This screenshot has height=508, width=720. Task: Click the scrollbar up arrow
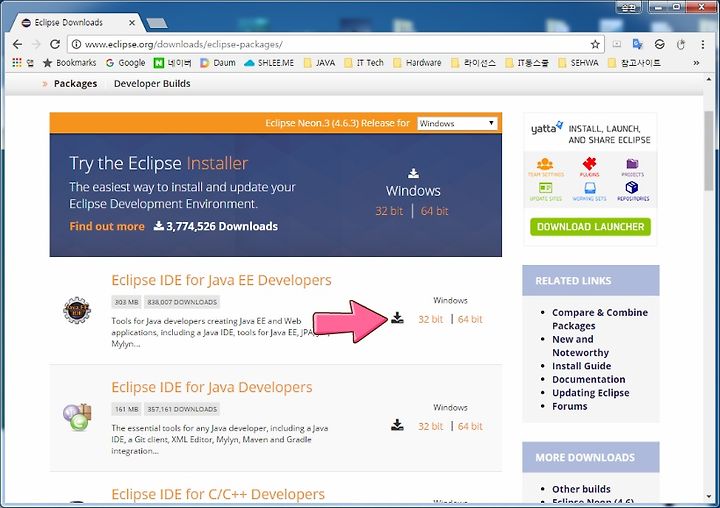pyautogui.click(x=709, y=79)
